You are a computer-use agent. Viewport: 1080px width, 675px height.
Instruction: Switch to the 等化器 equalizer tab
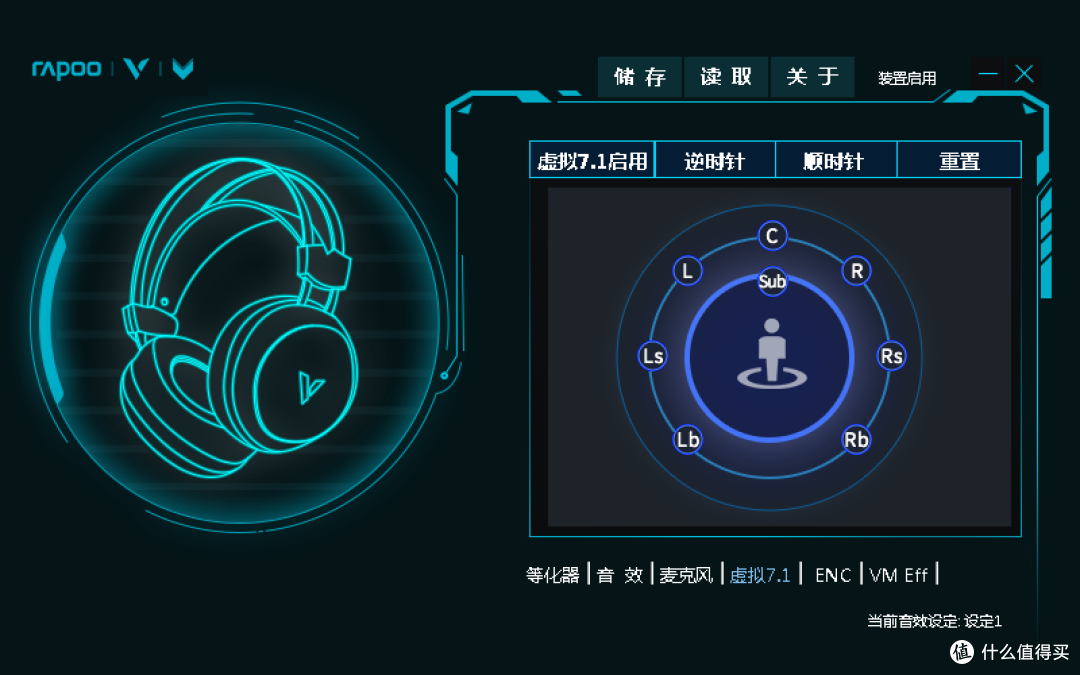click(552, 574)
